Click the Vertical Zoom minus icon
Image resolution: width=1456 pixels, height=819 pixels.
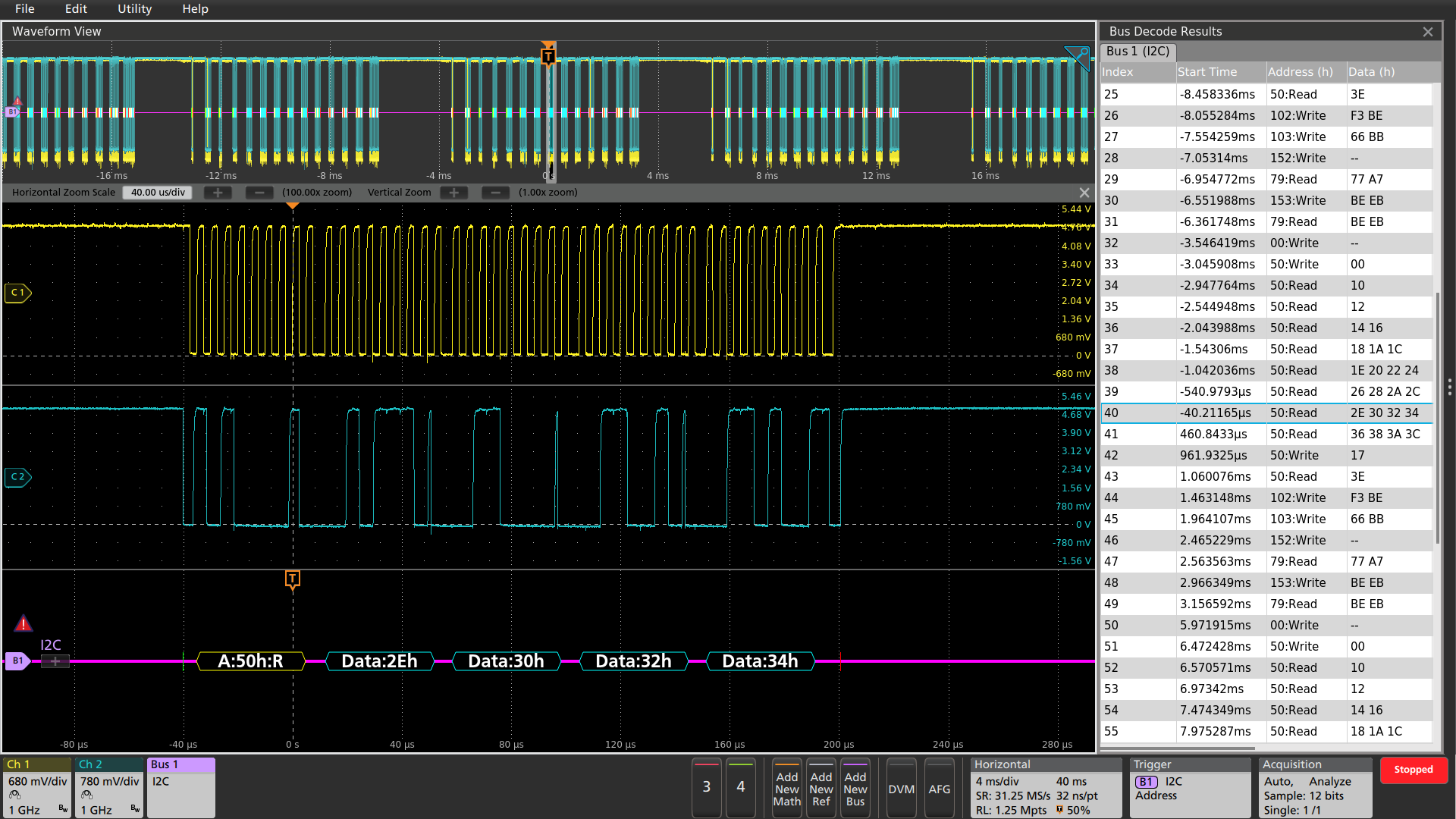tap(496, 193)
